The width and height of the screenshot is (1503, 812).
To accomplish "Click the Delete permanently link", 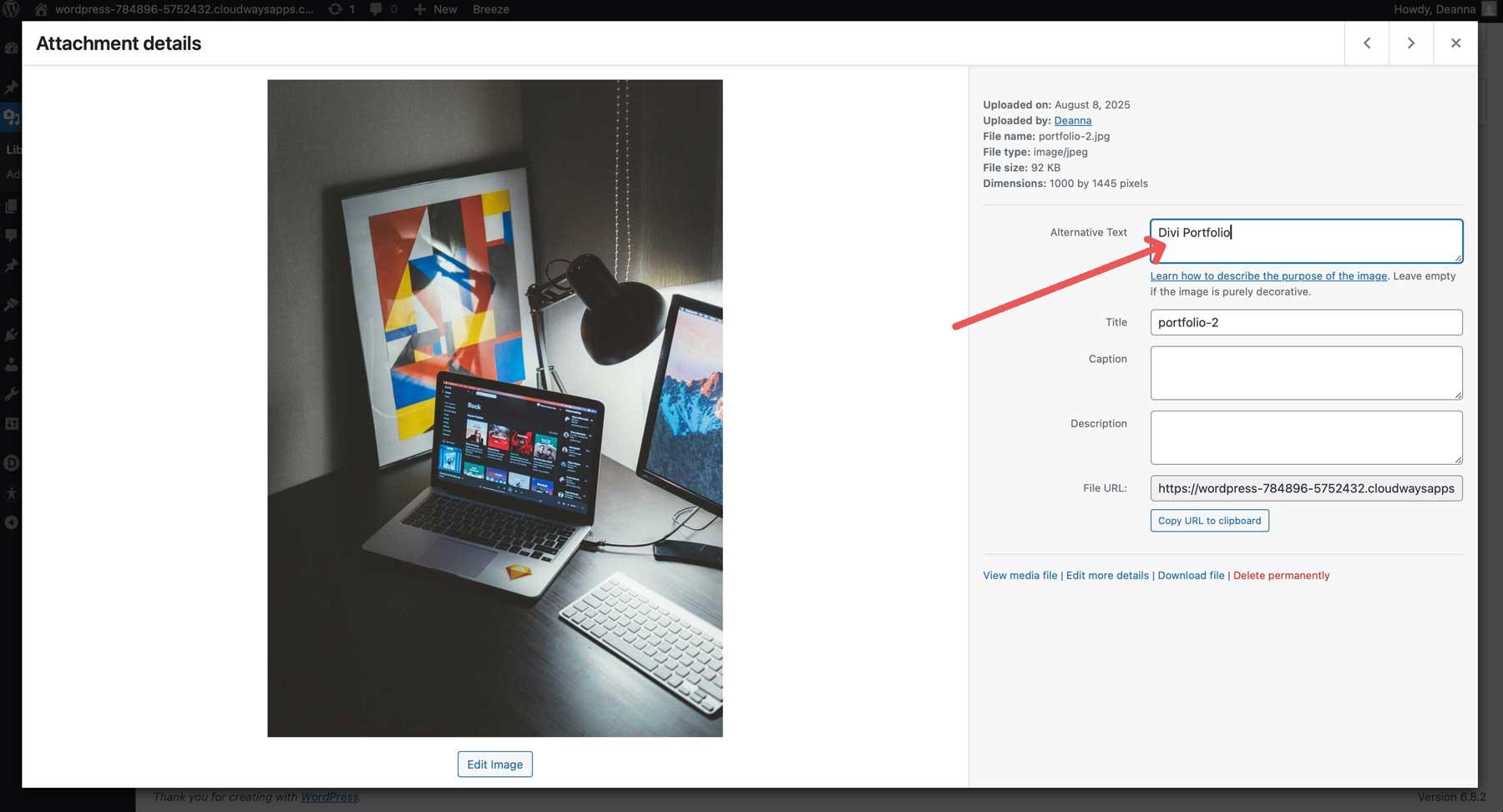I will click(1282, 575).
